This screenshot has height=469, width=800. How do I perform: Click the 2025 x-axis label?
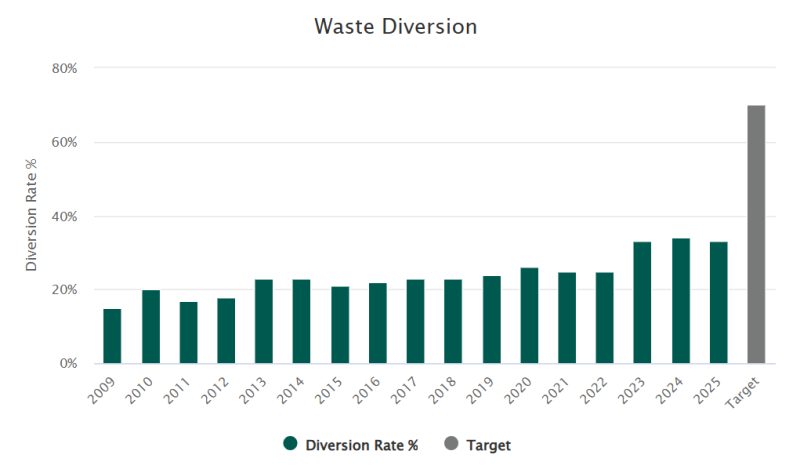(707, 390)
